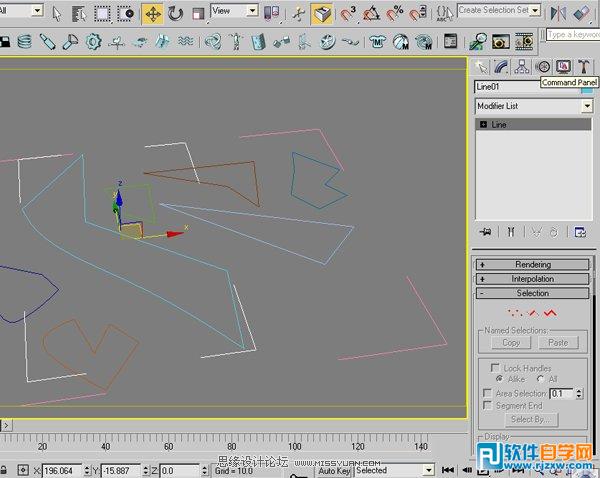Open the Modifier List dropdown

point(587,106)
